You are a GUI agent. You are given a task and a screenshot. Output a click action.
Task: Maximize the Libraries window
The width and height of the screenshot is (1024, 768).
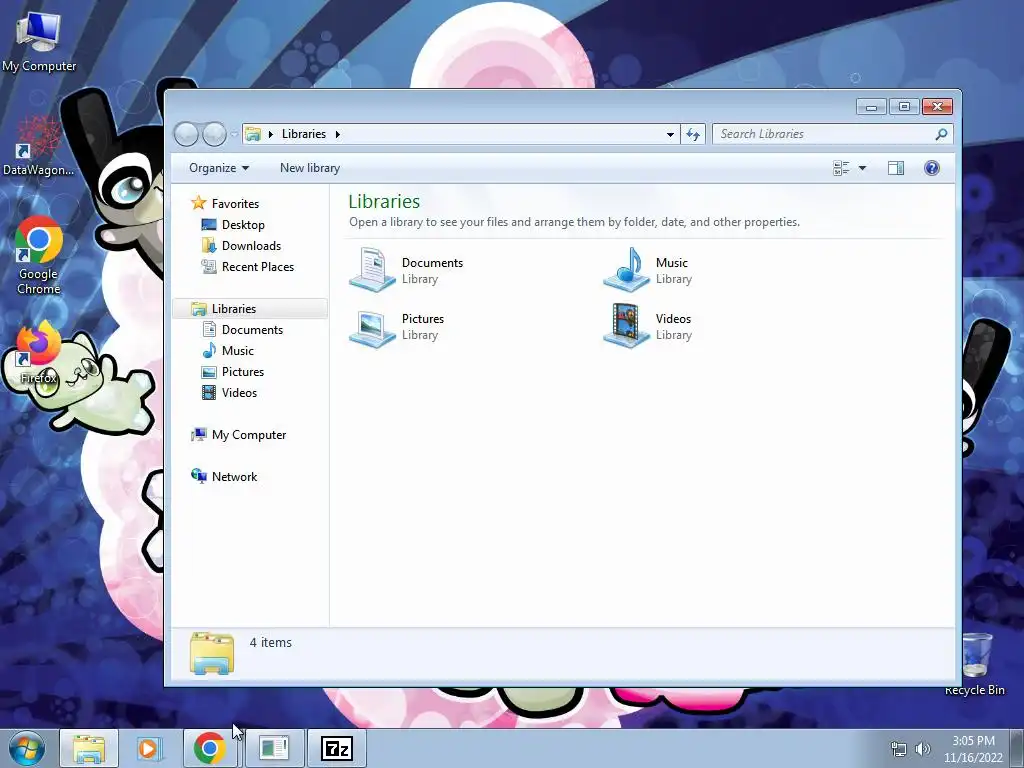[904, 106]
